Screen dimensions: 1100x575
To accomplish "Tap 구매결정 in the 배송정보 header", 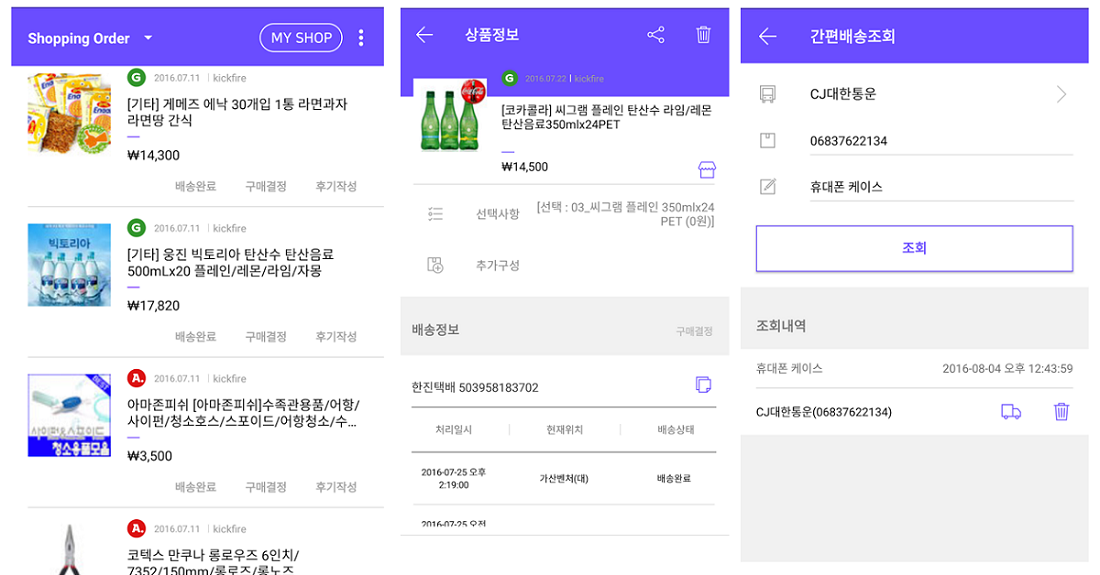I will coord(694,331).
